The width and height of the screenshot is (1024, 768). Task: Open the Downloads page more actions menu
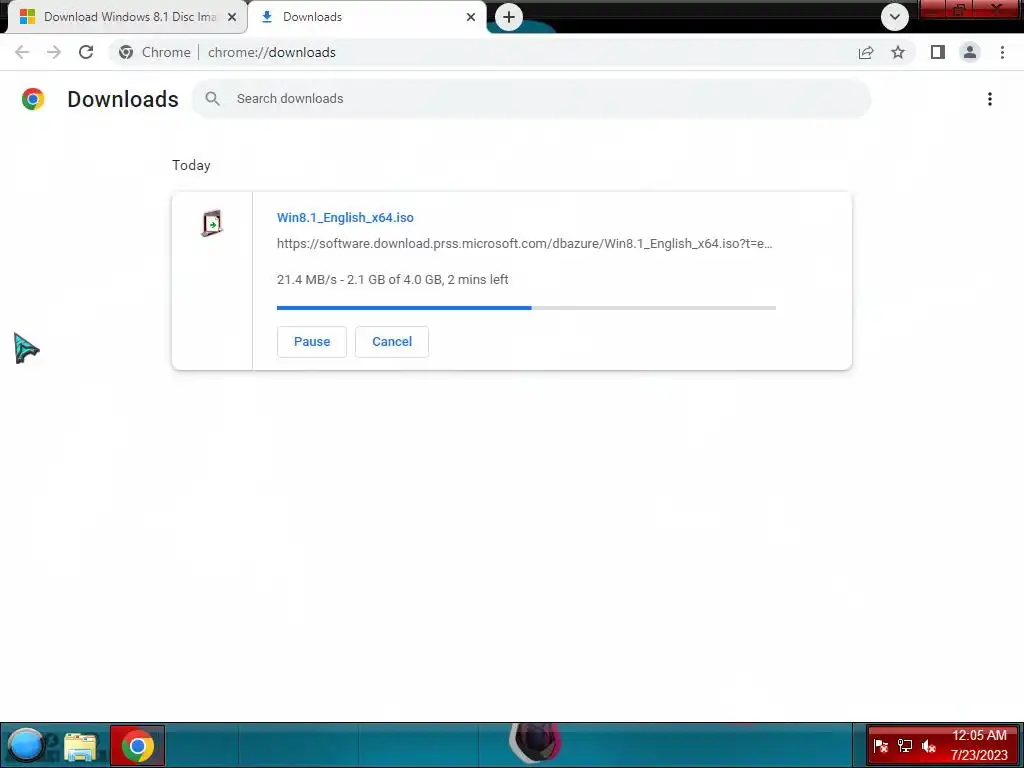pyautogui.click(x=990, y=99)
